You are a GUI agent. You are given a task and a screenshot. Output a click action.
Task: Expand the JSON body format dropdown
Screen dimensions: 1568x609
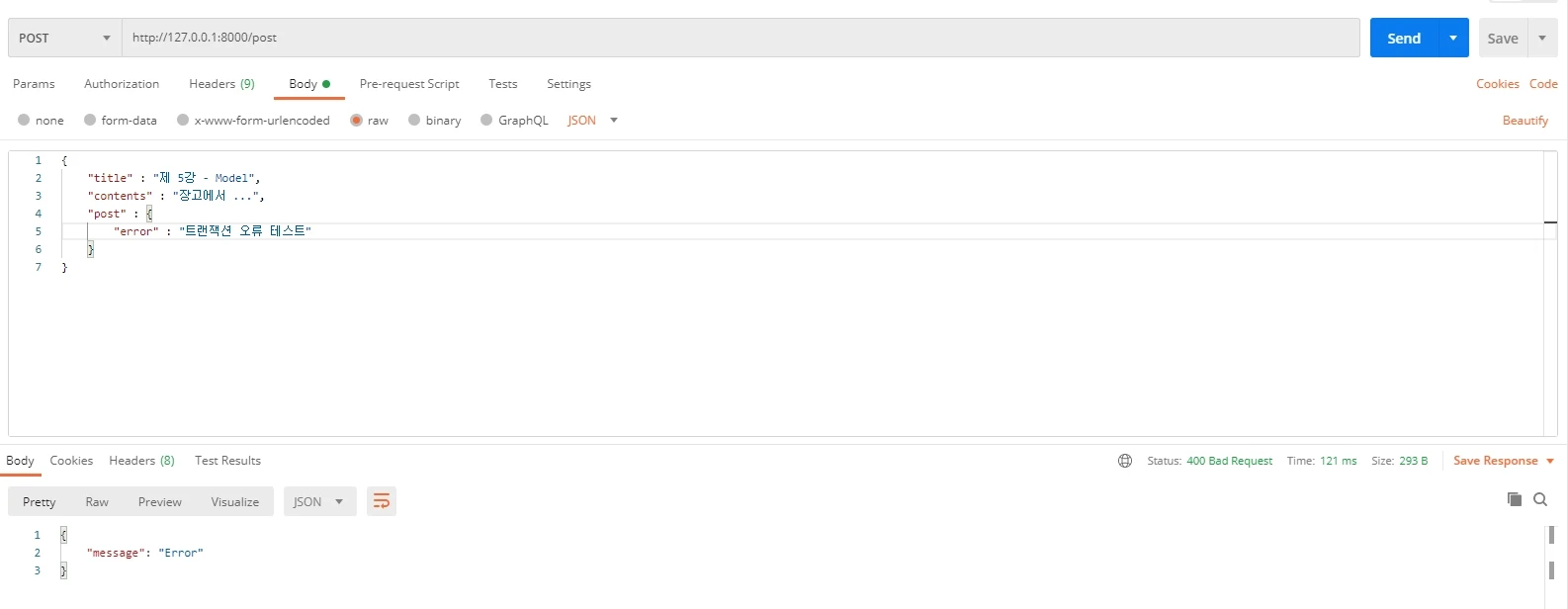[592, 121]
